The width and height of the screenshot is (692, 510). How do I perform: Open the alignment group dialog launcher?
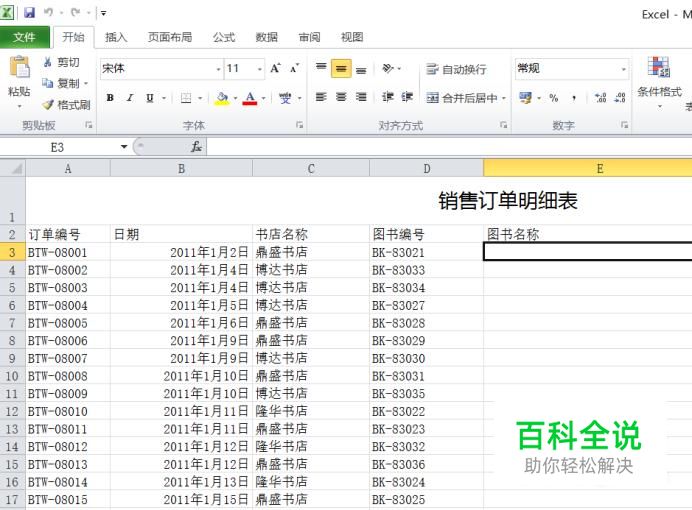point(504,125)
